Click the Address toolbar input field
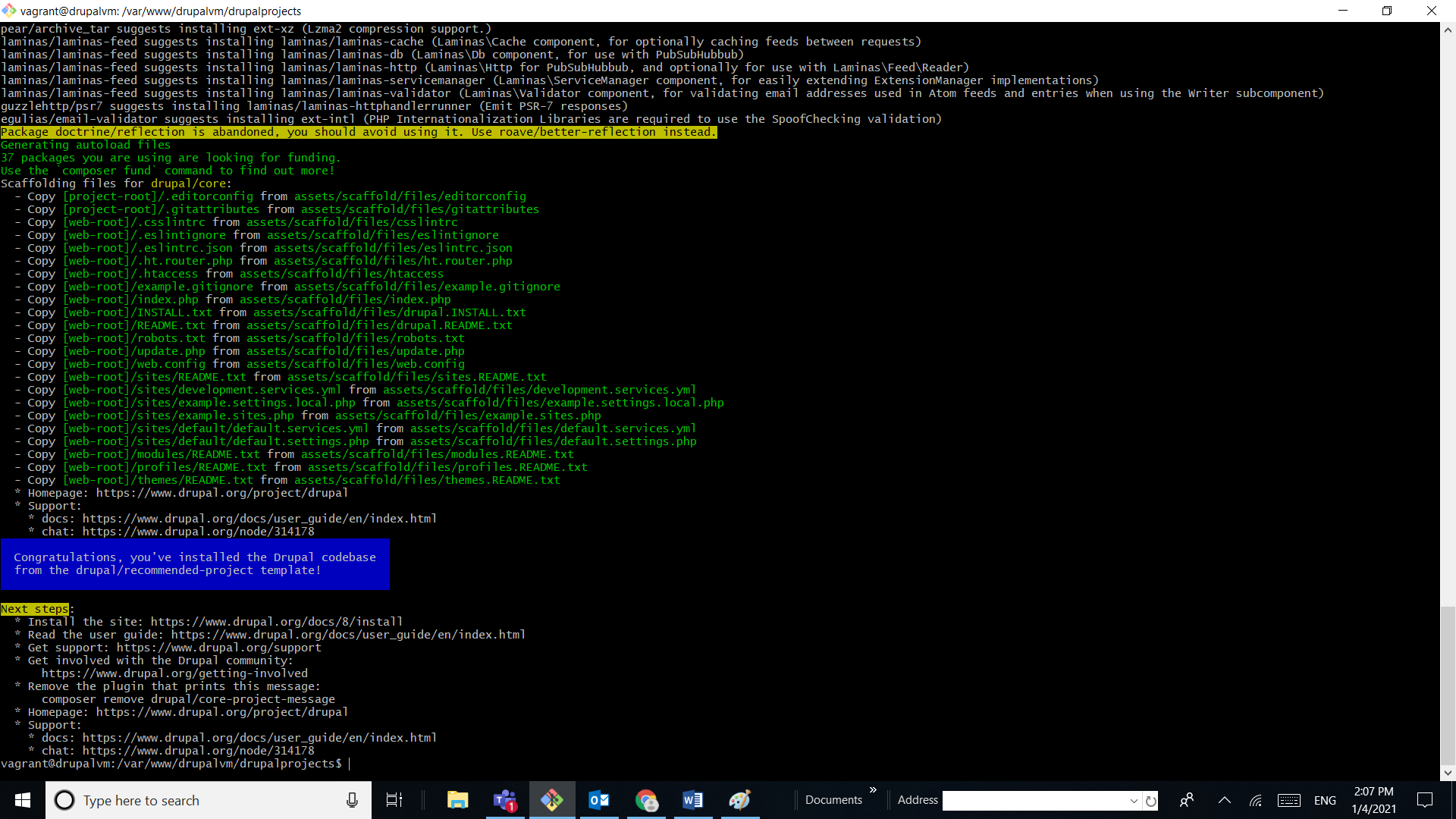The width and height of the screenshot is (1456, 819). click(1034, 801)
